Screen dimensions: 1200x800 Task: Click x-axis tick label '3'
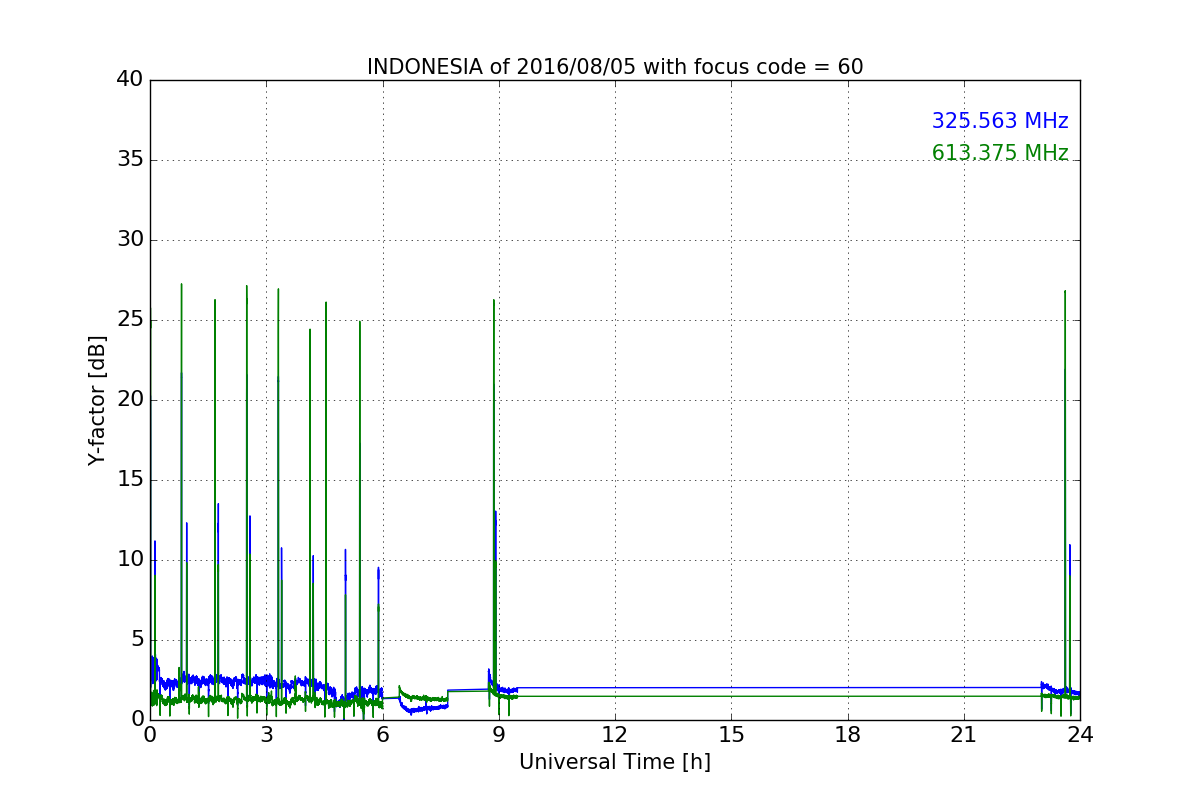click(266, 735)
